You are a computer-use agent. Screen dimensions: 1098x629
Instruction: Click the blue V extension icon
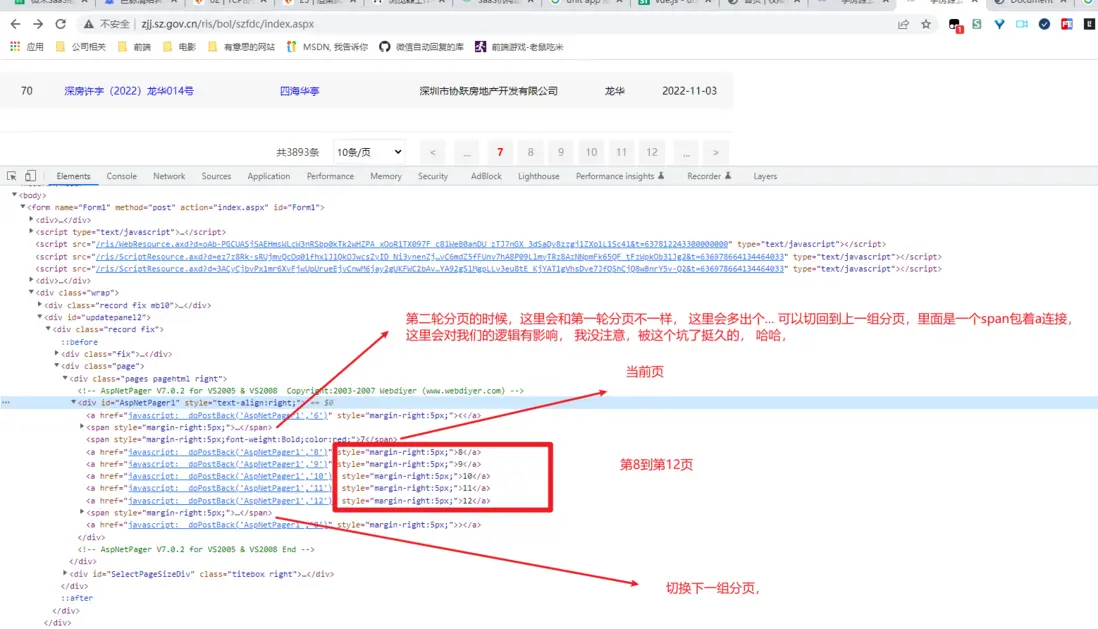(x=999, y=24)
